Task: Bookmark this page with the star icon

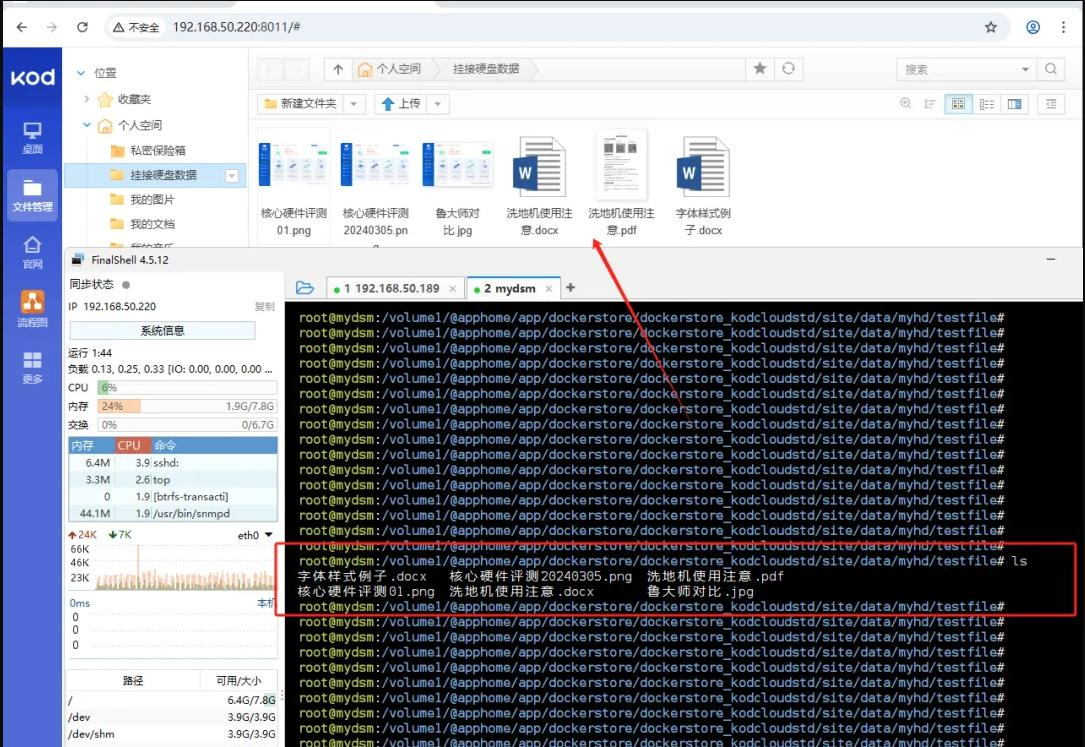Action: tap(991, 27)
